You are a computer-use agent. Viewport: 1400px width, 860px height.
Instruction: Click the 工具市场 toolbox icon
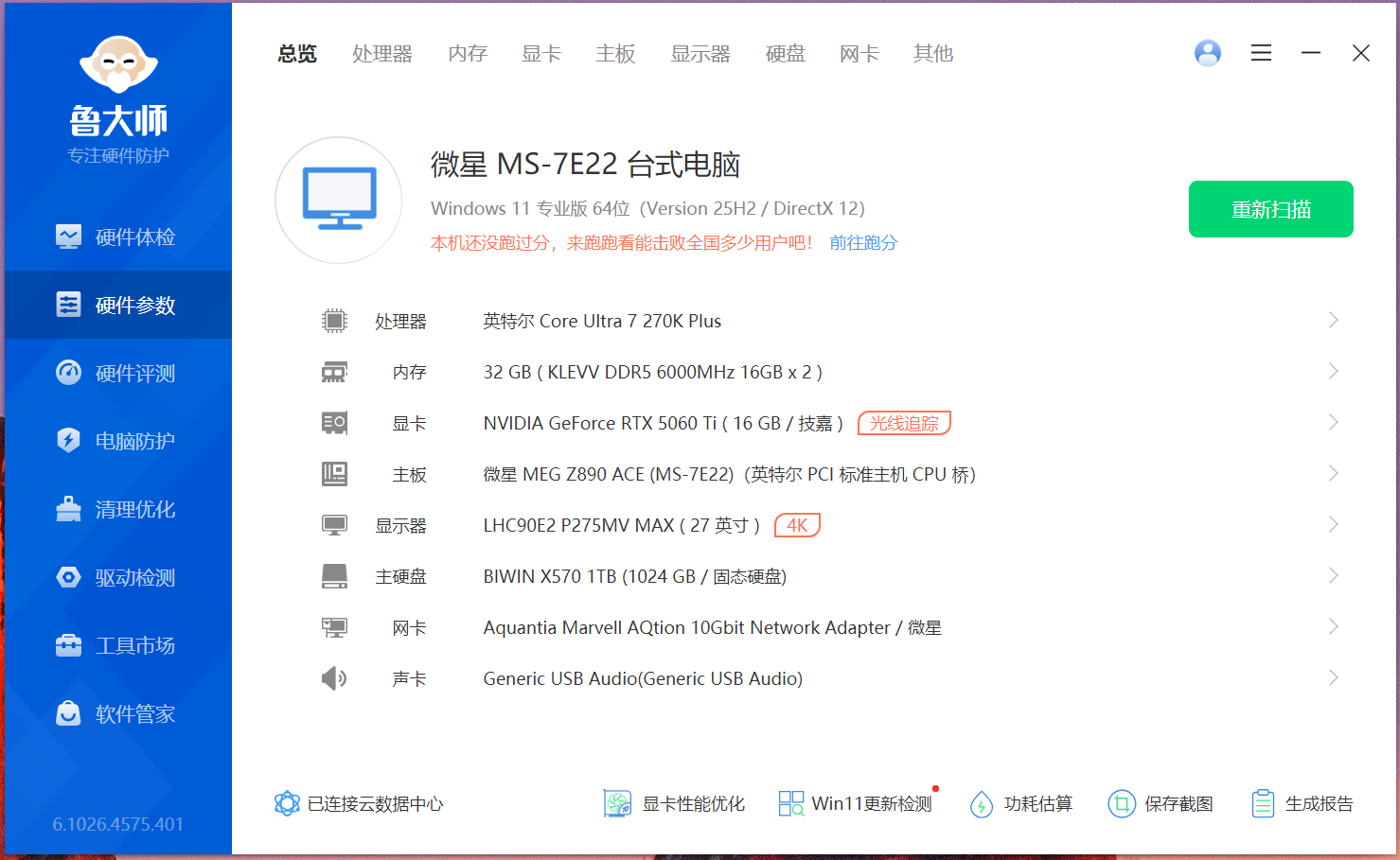[68, 645]
